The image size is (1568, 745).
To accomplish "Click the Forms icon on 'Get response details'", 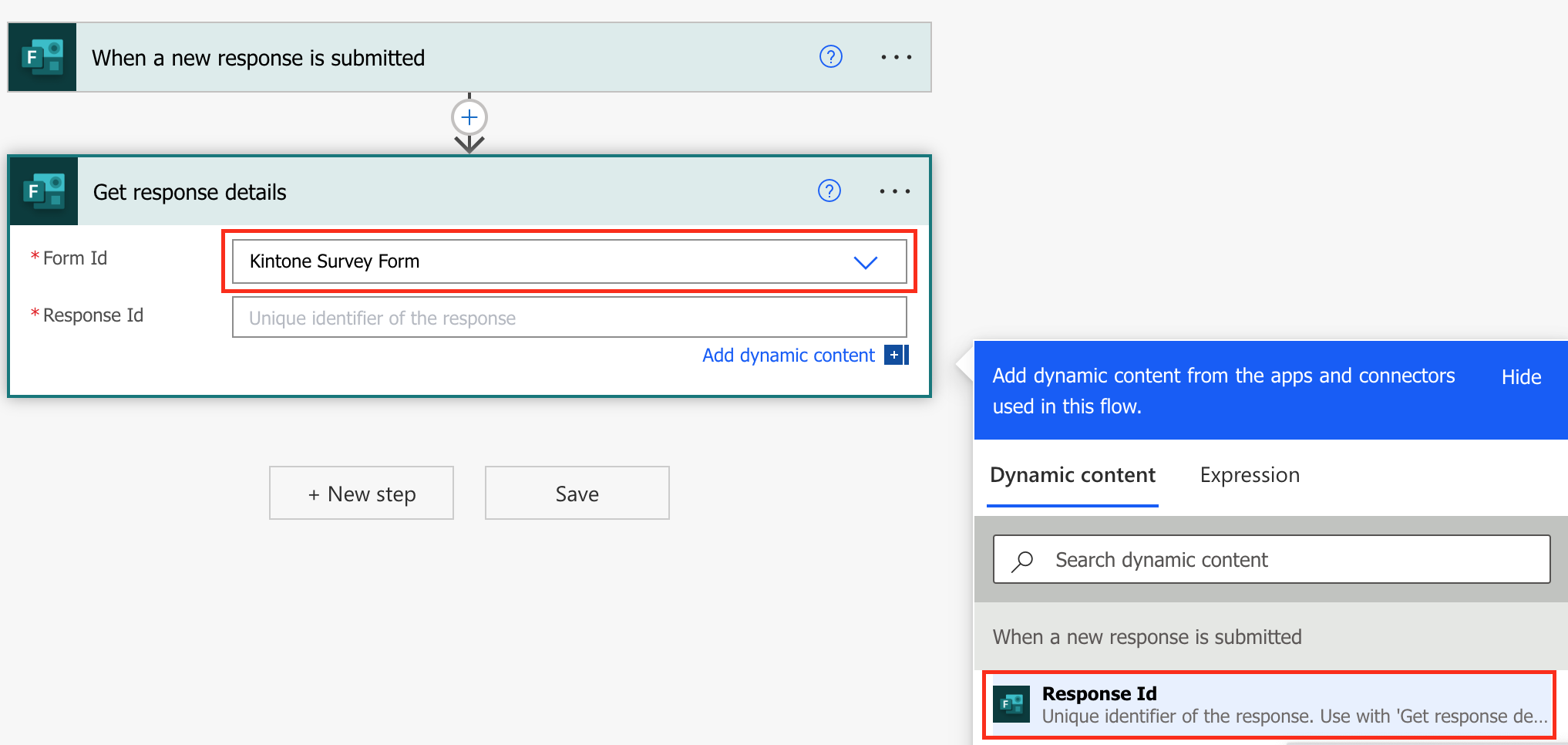I will click(44, 191).
